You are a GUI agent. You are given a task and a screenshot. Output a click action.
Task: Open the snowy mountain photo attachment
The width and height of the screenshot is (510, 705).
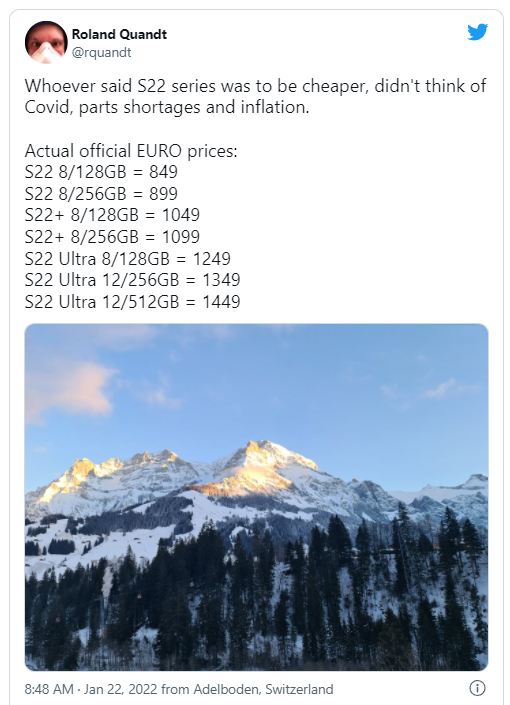point(256,497)
